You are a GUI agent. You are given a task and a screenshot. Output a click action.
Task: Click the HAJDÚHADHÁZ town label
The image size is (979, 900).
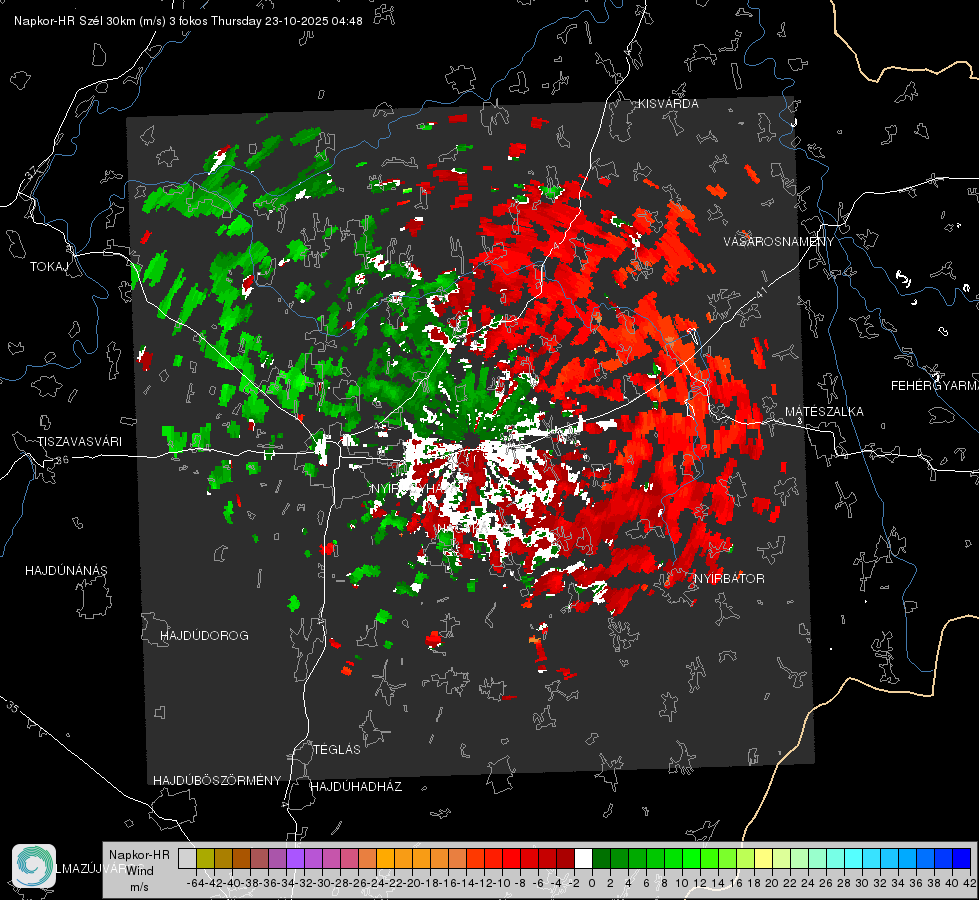(x=356, y=787)
